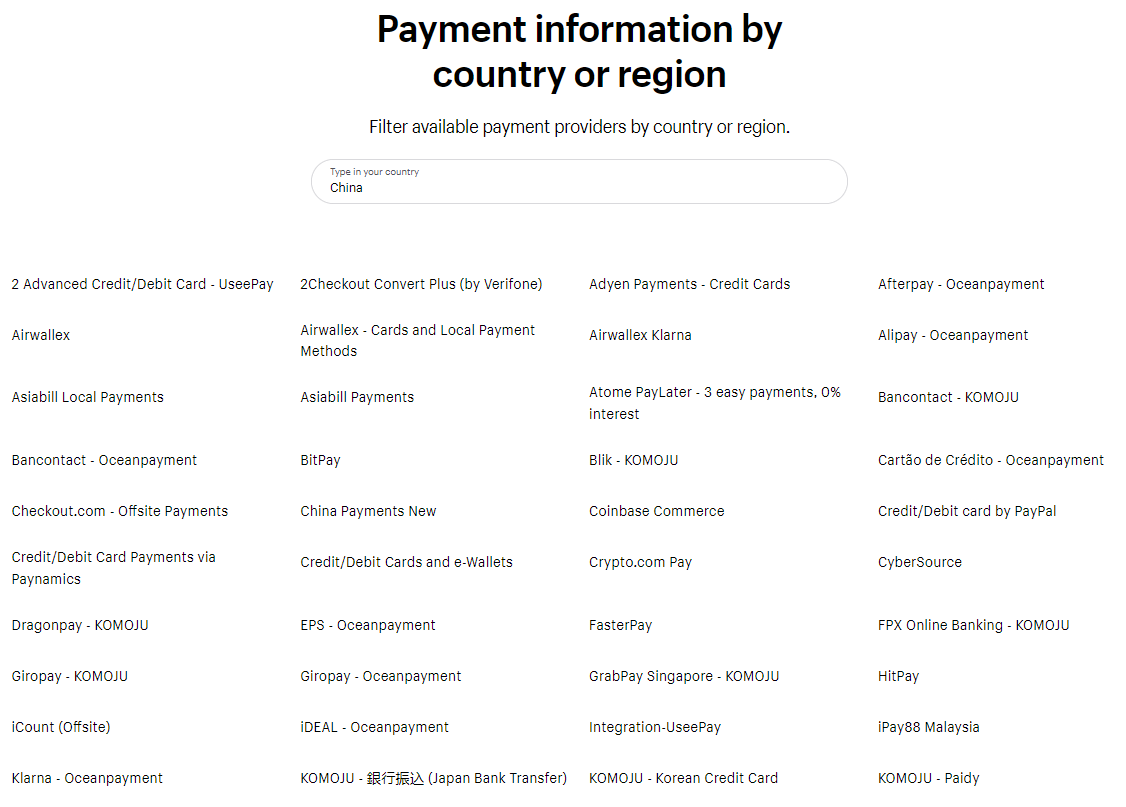
Task: Select Checkout.com - Offsite Payments
Action: coord(120,511)
